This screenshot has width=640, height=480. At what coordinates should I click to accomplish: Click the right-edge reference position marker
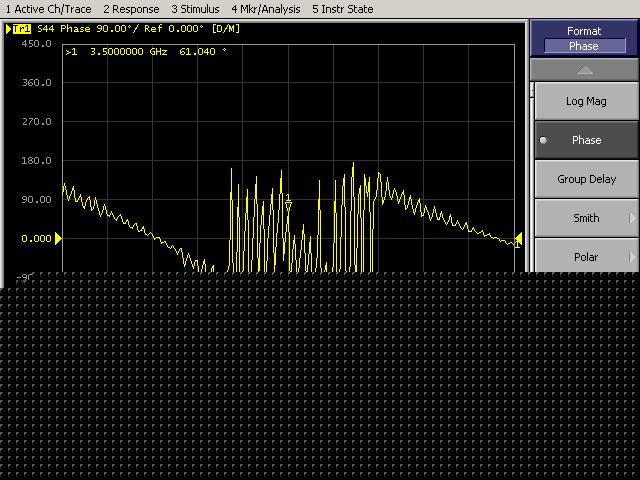coord(518,238)
